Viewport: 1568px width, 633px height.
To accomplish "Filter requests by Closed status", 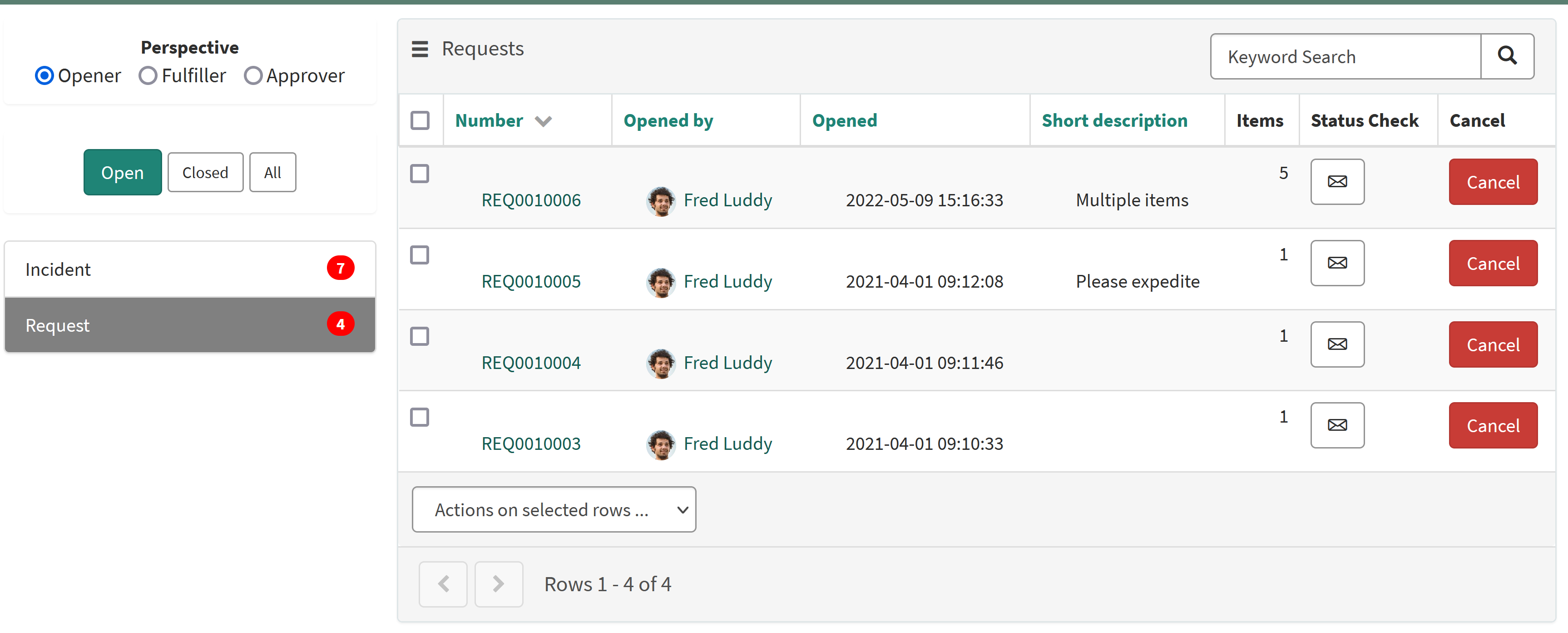I will 205,172.
